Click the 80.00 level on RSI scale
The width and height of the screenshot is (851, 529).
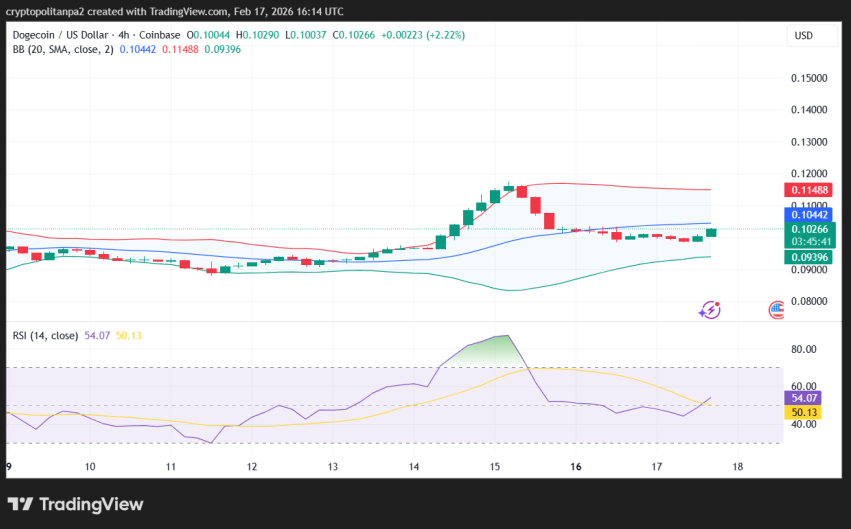(805, 350)
